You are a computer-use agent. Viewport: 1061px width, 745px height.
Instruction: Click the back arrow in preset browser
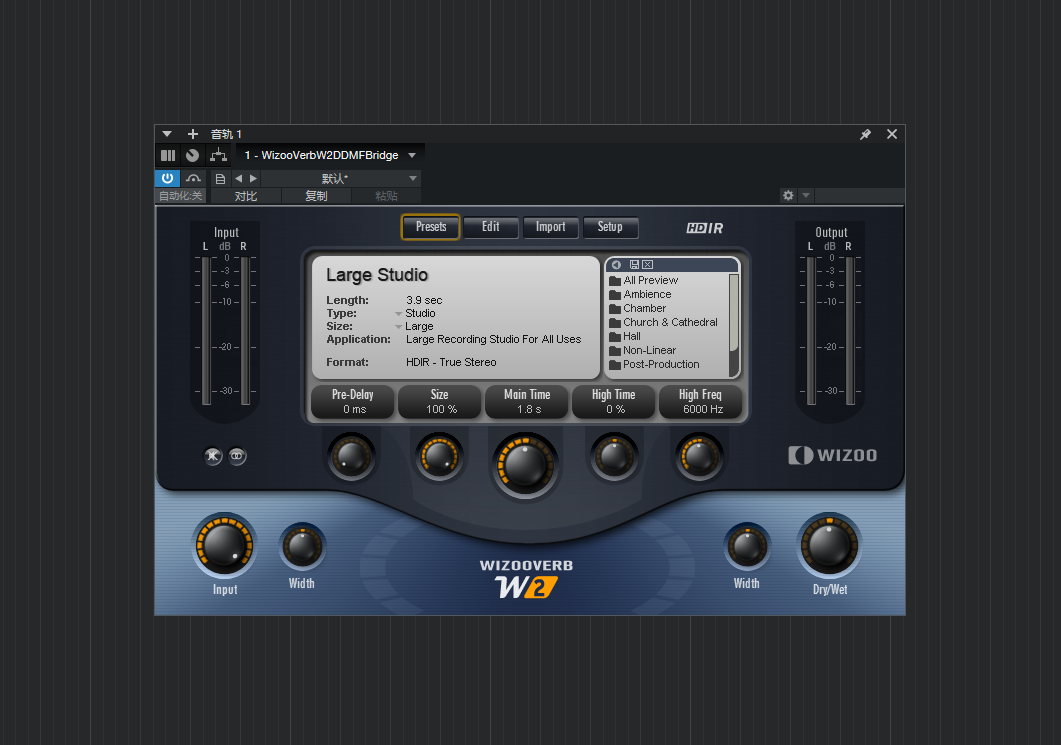(616, 264)
